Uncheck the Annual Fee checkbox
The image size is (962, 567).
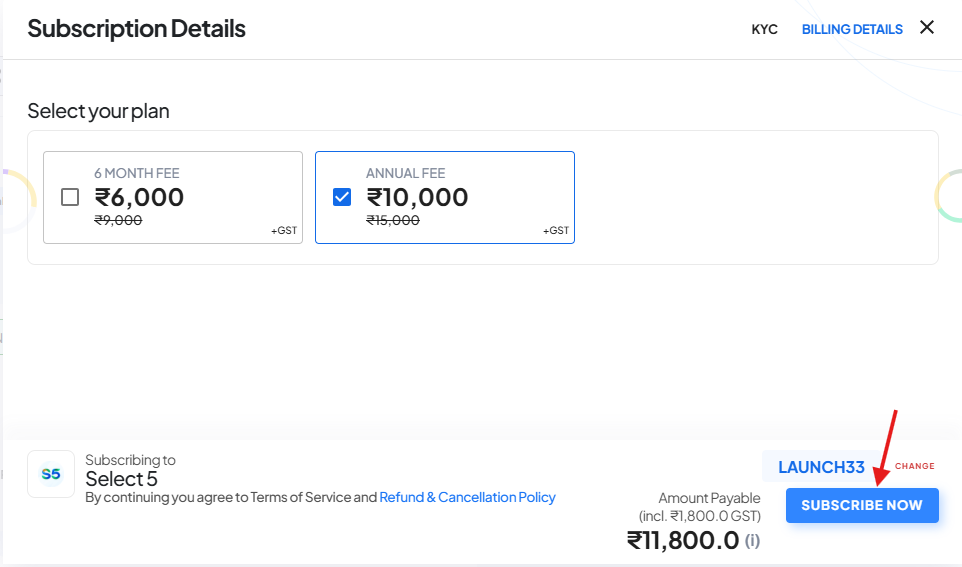pos(342,197)
